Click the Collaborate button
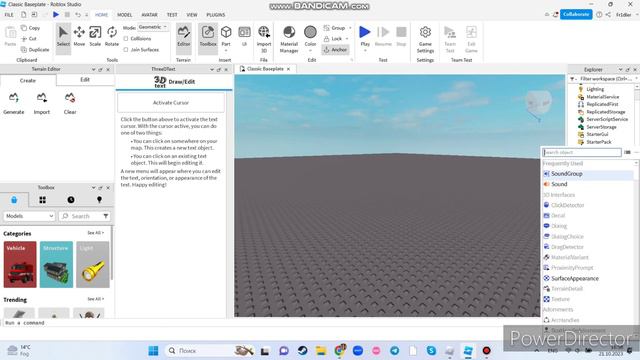This screenshot has width=640, height=360. [576, 14]
